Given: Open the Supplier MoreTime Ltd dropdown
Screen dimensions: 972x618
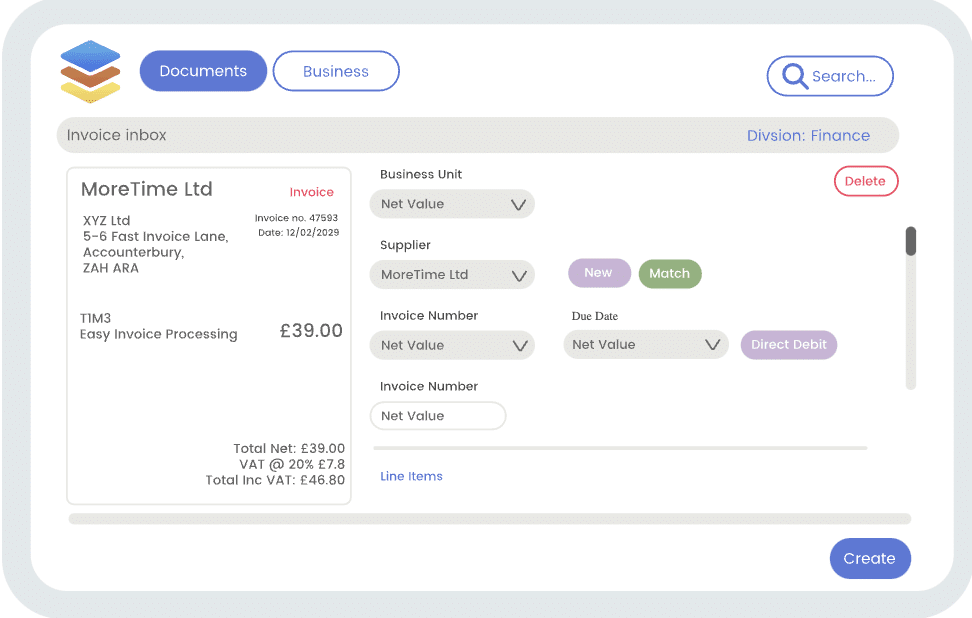Looking at the screenshot, I should tap(452, 275).
